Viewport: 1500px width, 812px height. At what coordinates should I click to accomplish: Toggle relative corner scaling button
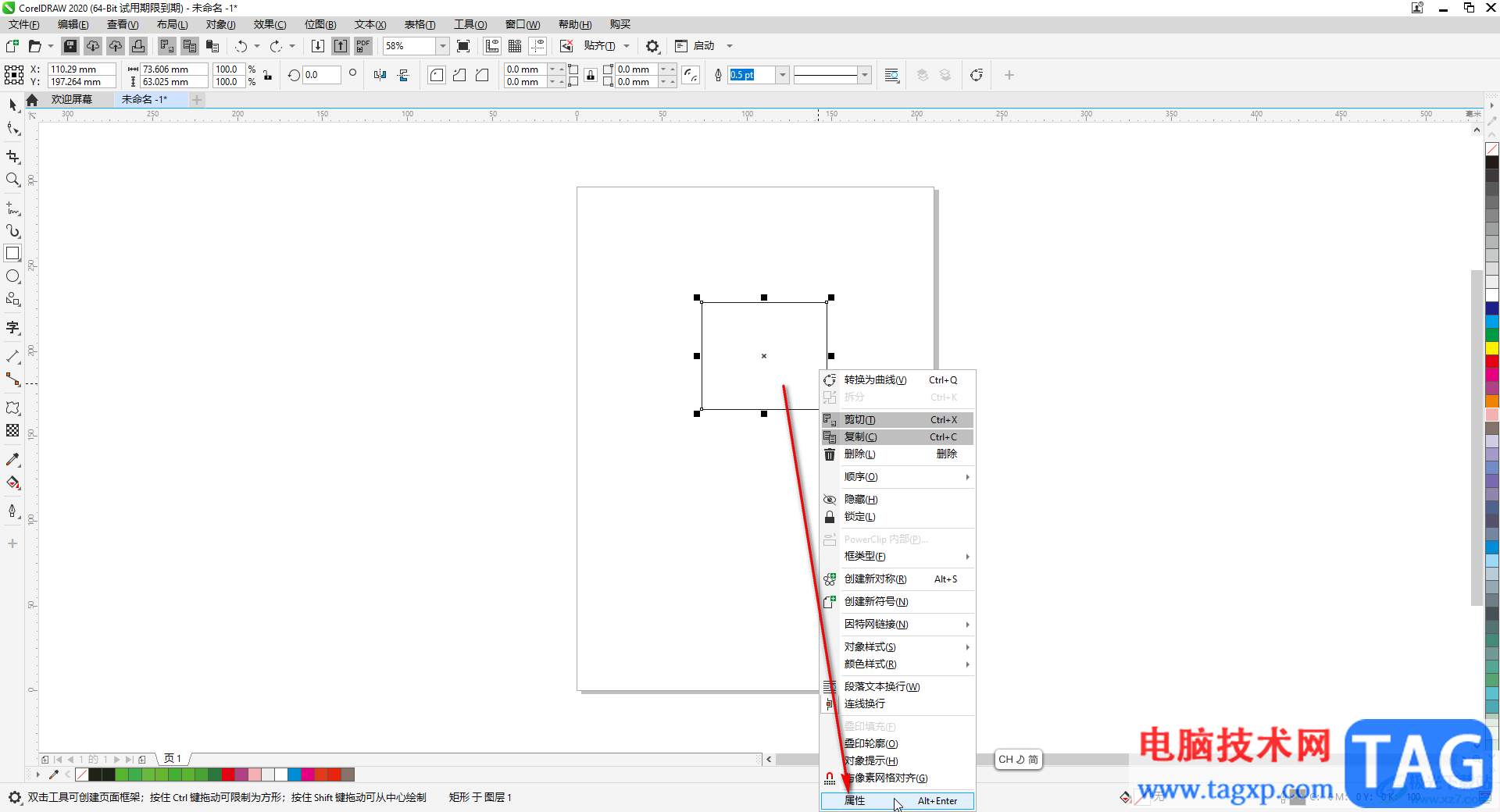(691, 75)
